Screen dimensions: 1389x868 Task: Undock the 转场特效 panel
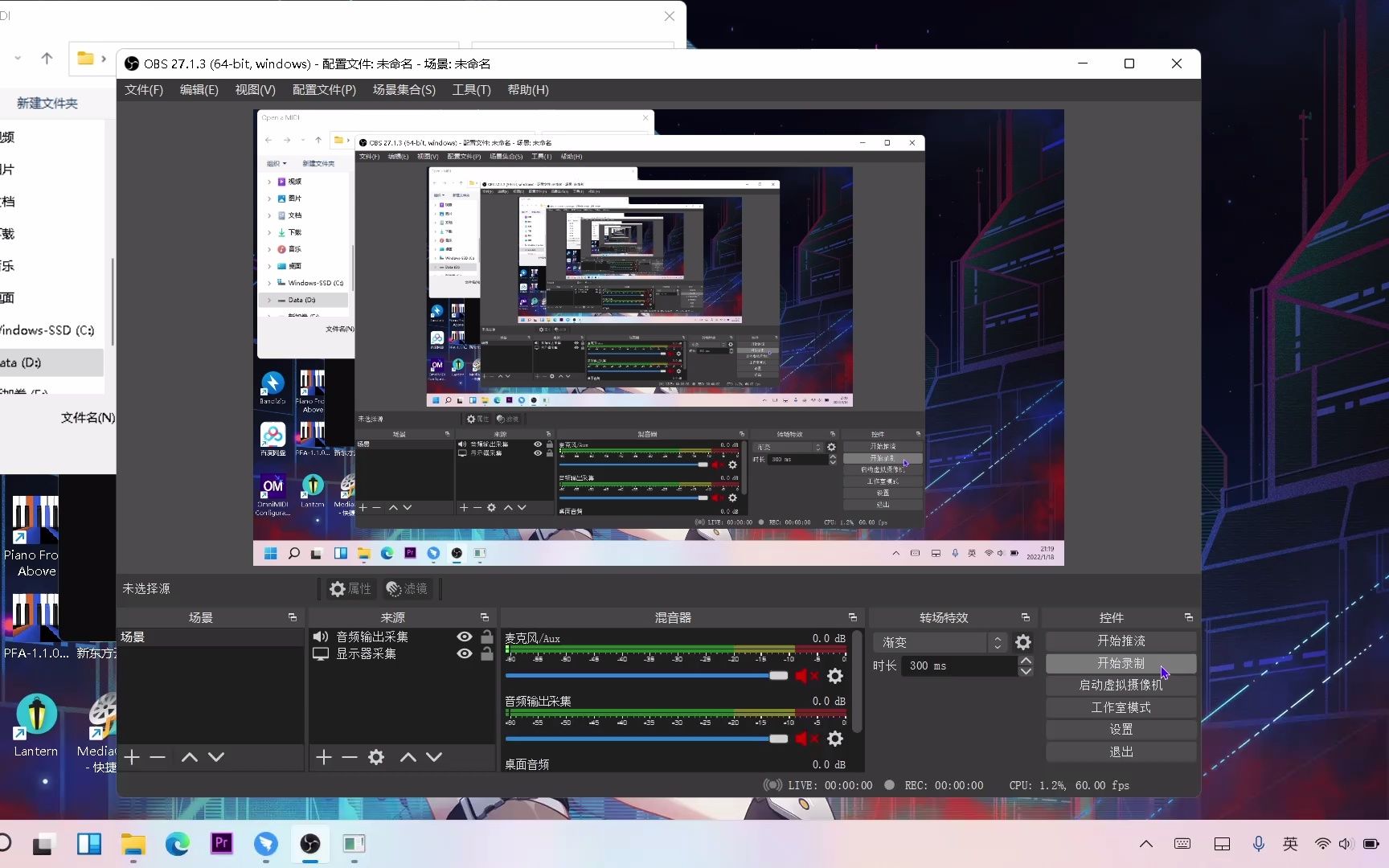(1026, 617)
